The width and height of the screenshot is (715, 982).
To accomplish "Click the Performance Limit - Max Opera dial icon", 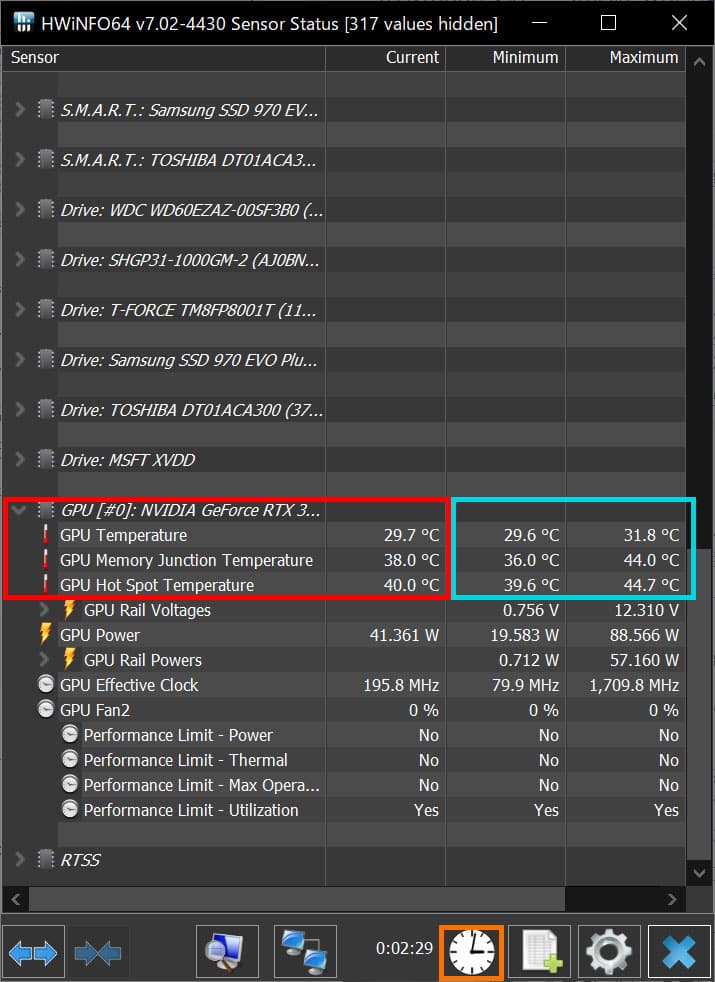I will coord(70,785).
